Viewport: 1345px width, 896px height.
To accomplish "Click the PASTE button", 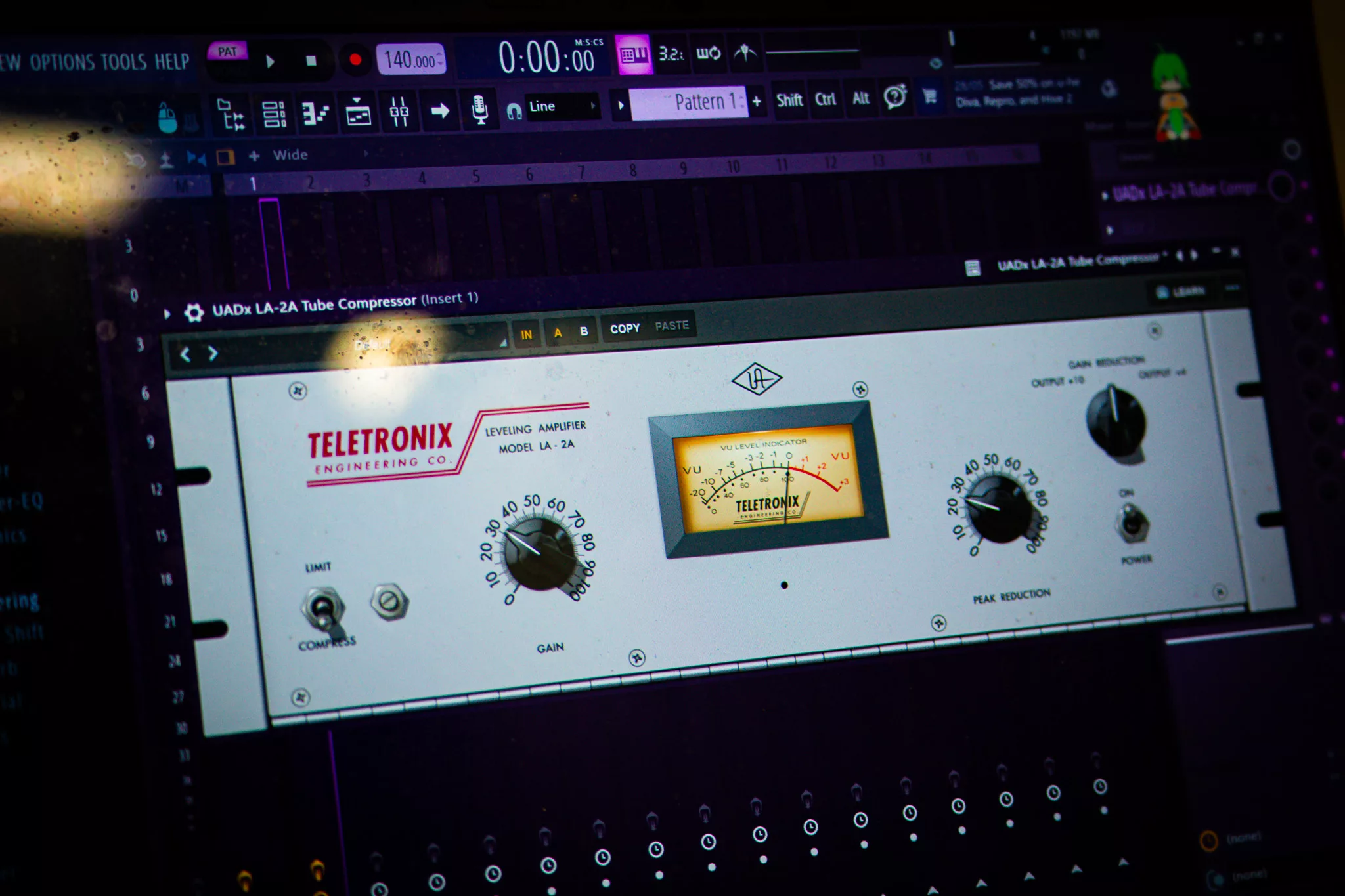I will click(x=672, y=326).
